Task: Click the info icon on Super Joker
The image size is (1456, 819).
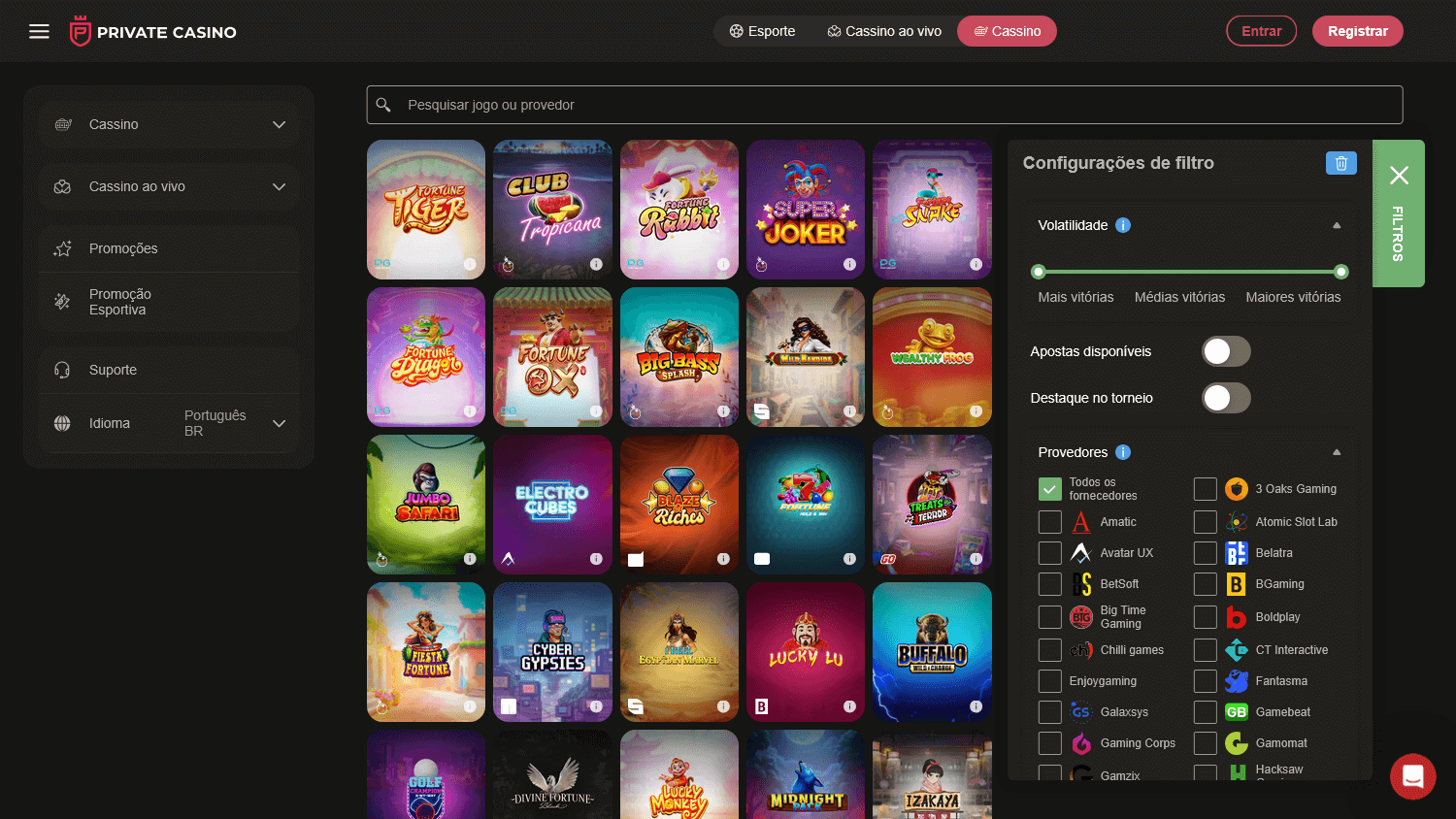Action: click(x=849, y=264)
